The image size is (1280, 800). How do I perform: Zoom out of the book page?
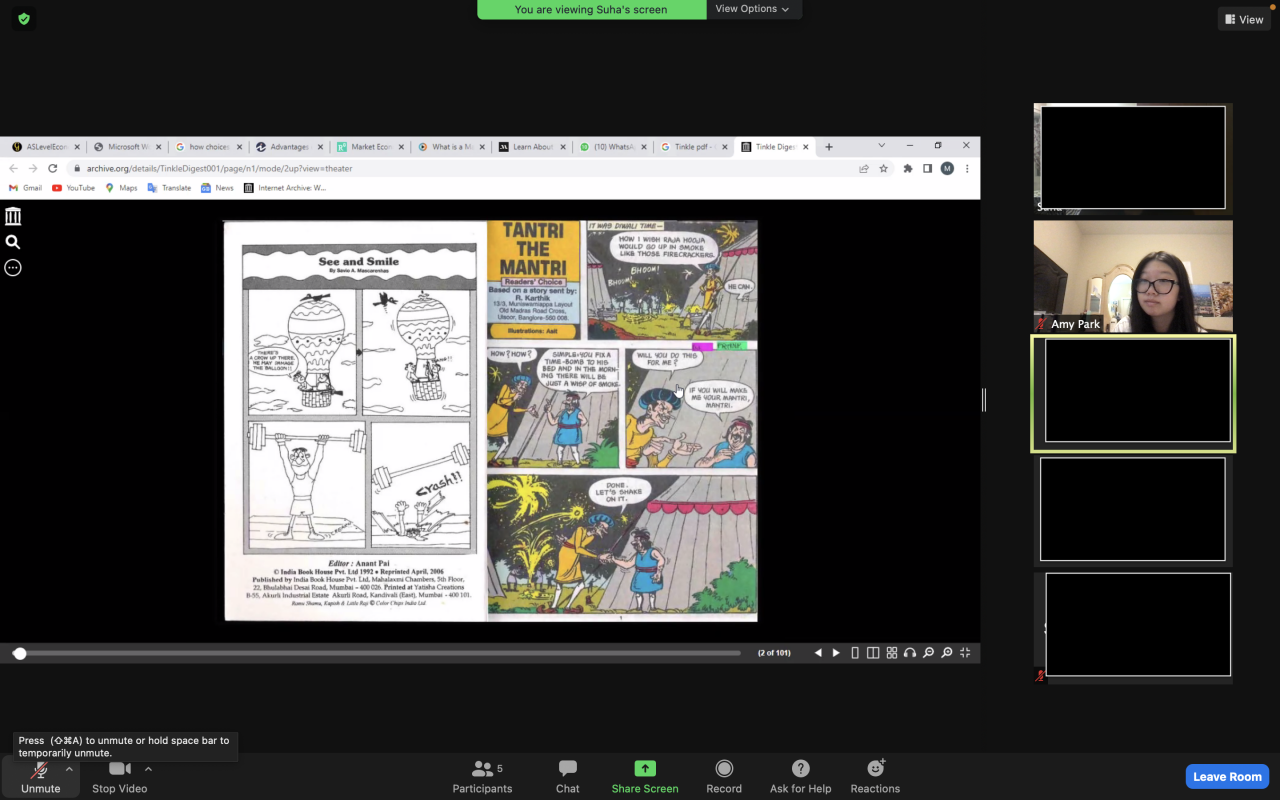tap(929, 653)
